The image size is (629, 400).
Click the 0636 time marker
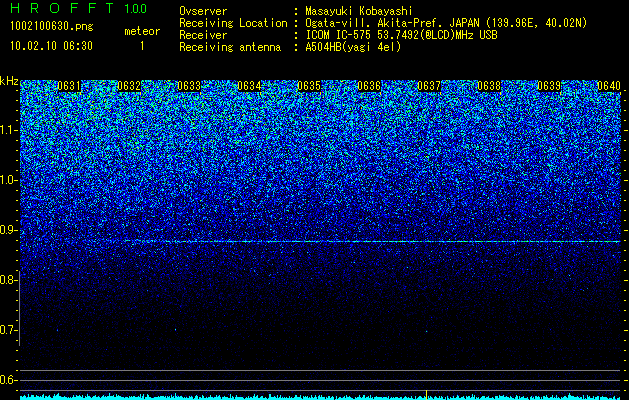[369, 86]
